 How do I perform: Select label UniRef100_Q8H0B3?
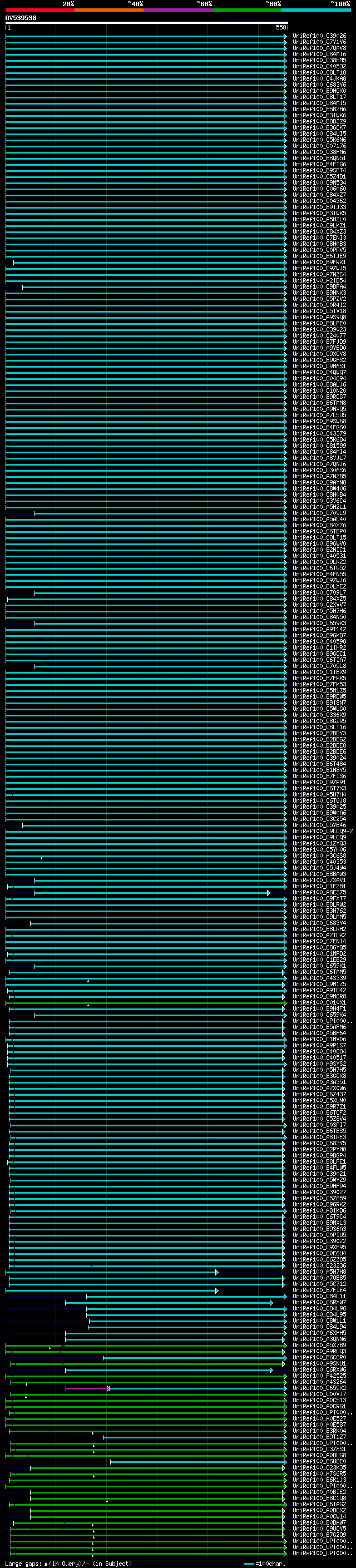tap(319, 244)
